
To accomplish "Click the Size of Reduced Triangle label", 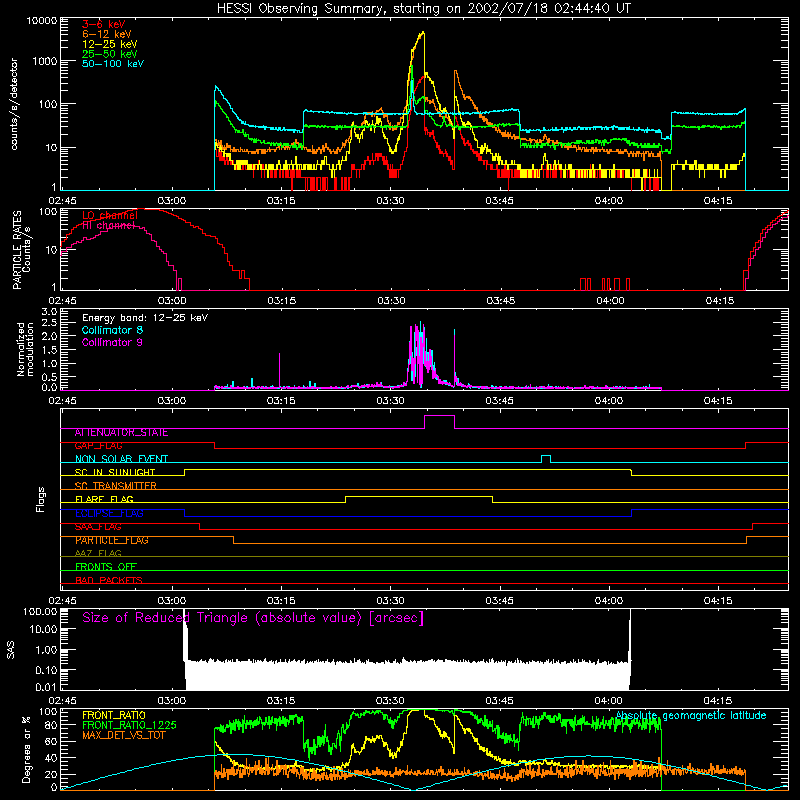I will [253, 618].
